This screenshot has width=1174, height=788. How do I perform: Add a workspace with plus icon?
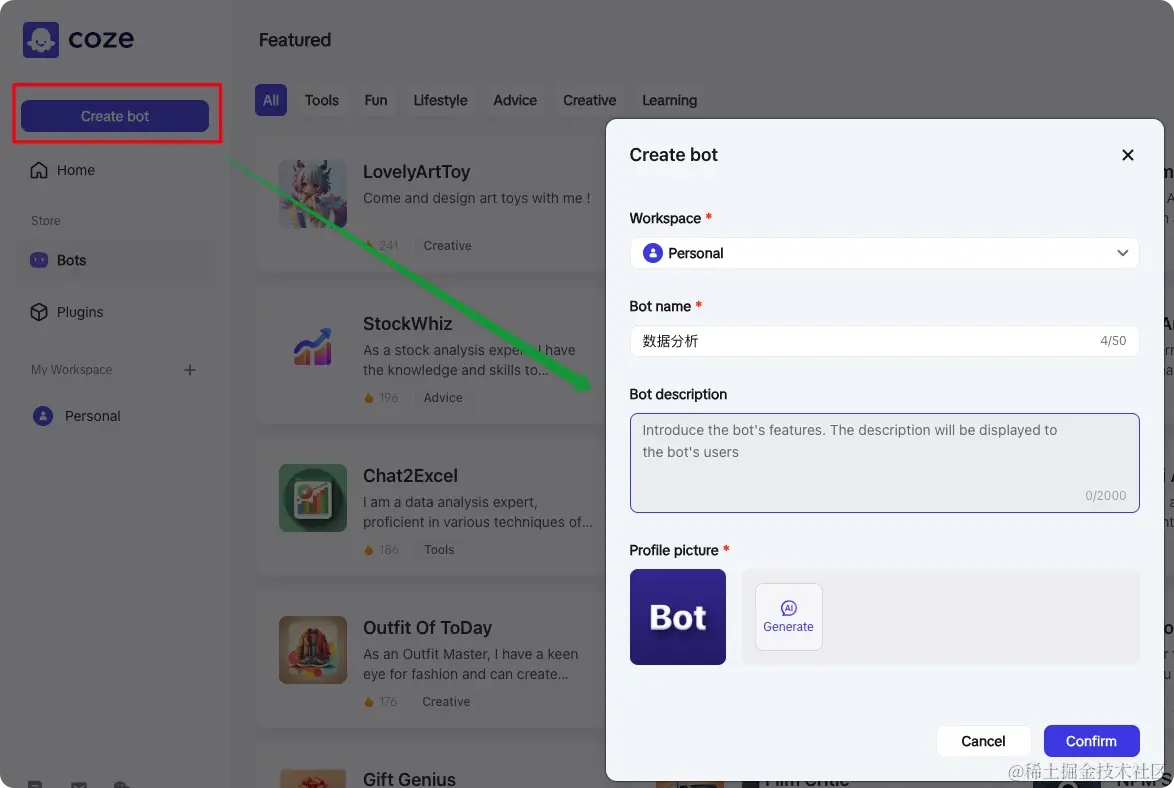pos(189,370)
